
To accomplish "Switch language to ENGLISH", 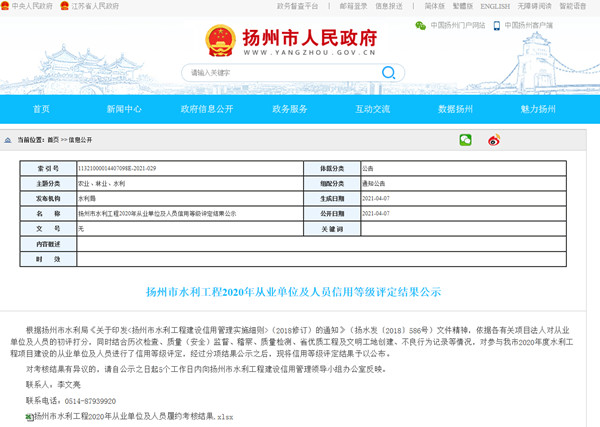I will click(494, 5).
